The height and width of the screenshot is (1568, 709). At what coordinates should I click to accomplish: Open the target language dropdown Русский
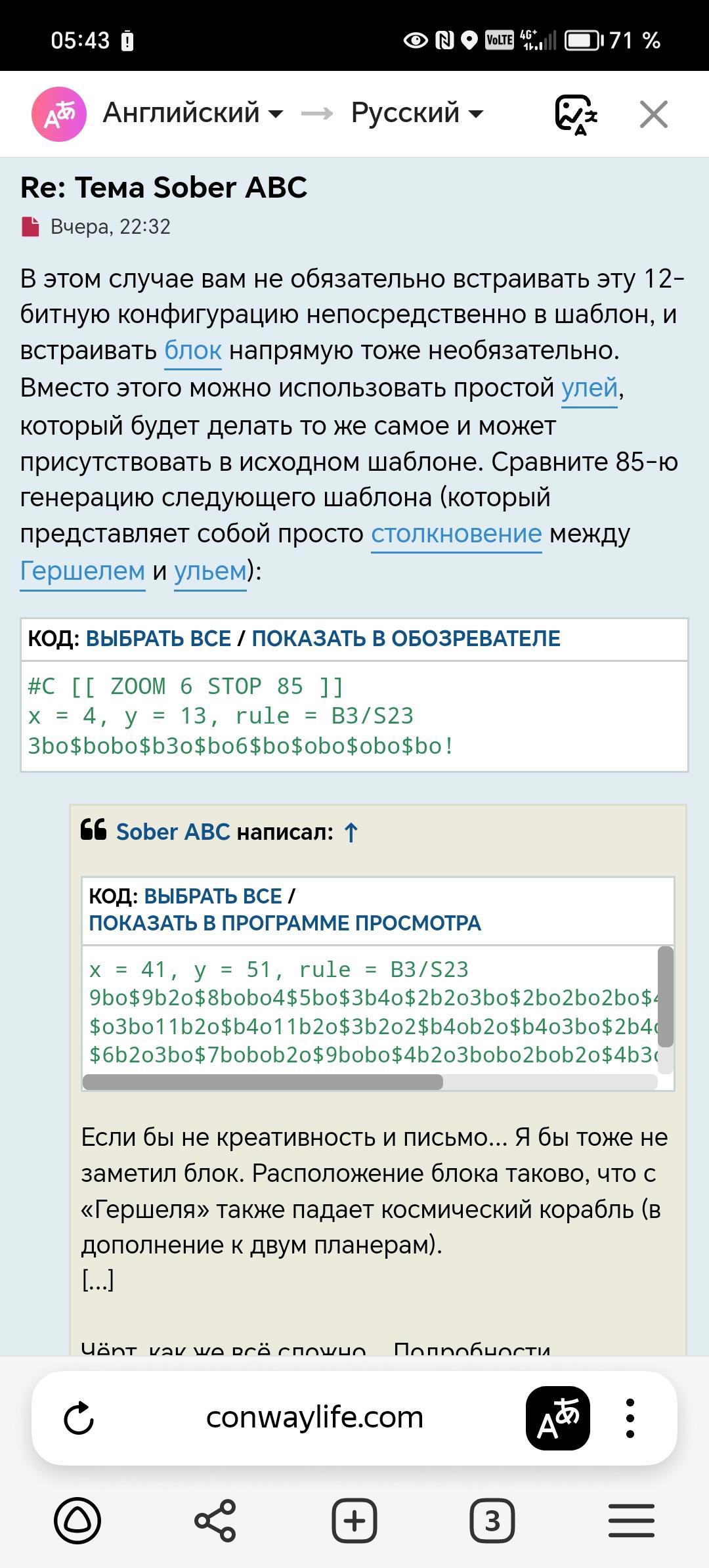click(417, 113)
